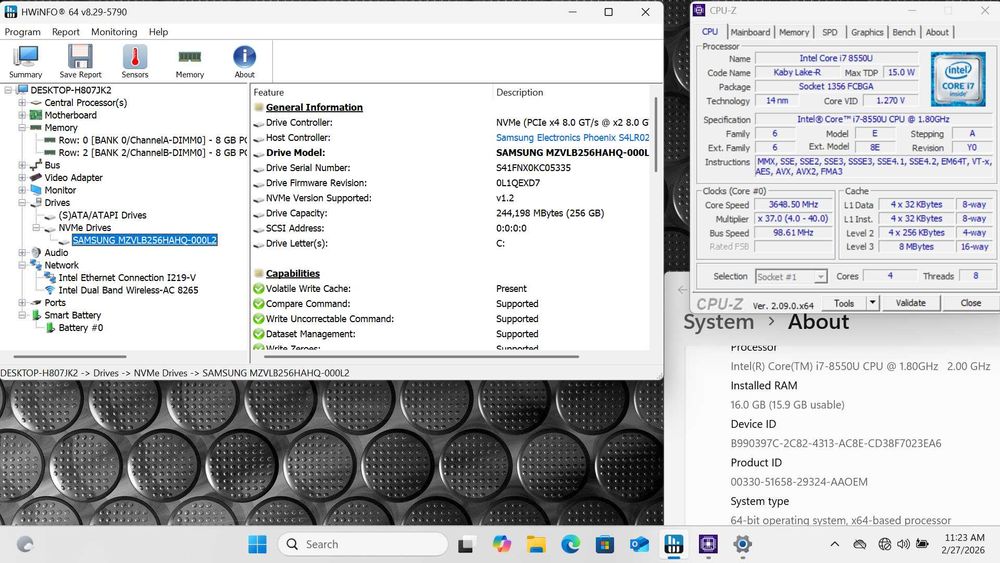The width and height of the screenshot is (1000, 563).
Task: Collapse the NVMe Drives node
Action: click(36, 228)
